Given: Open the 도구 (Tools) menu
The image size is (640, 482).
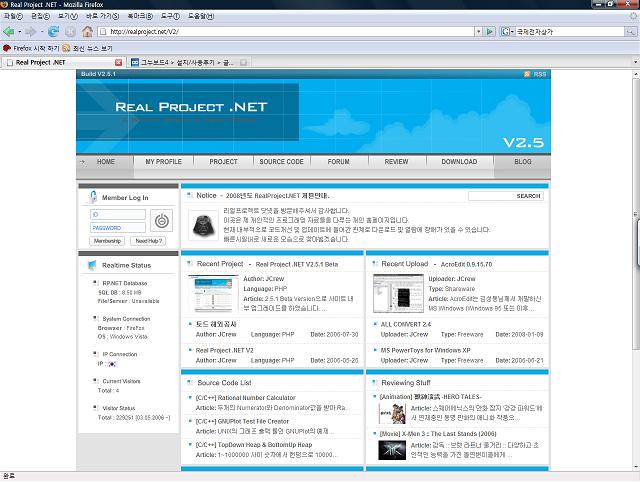Looking at the screenshot, I should (x=169, y=17).
